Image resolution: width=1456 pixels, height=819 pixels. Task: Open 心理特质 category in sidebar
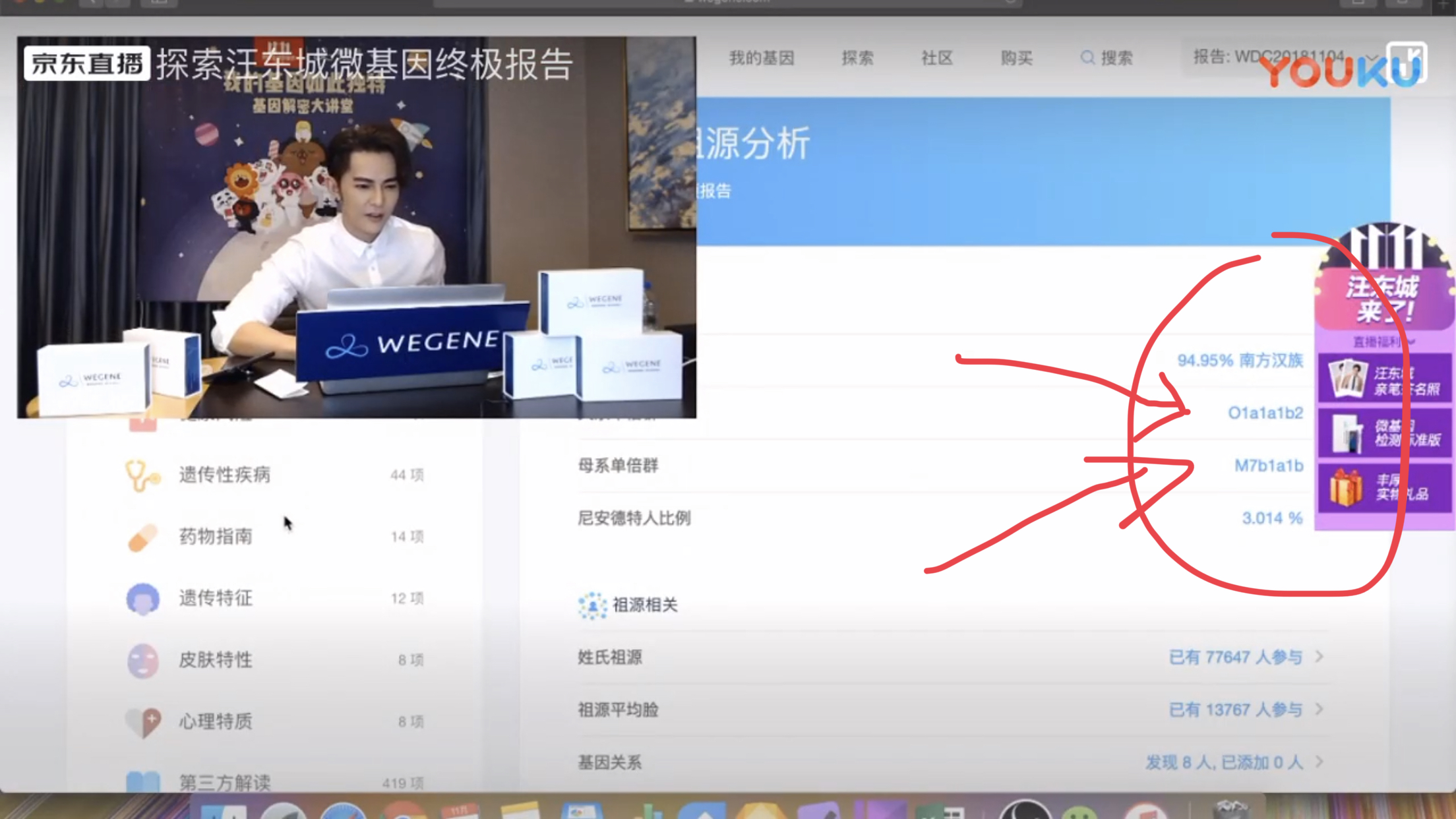click(x=274, y=721)
